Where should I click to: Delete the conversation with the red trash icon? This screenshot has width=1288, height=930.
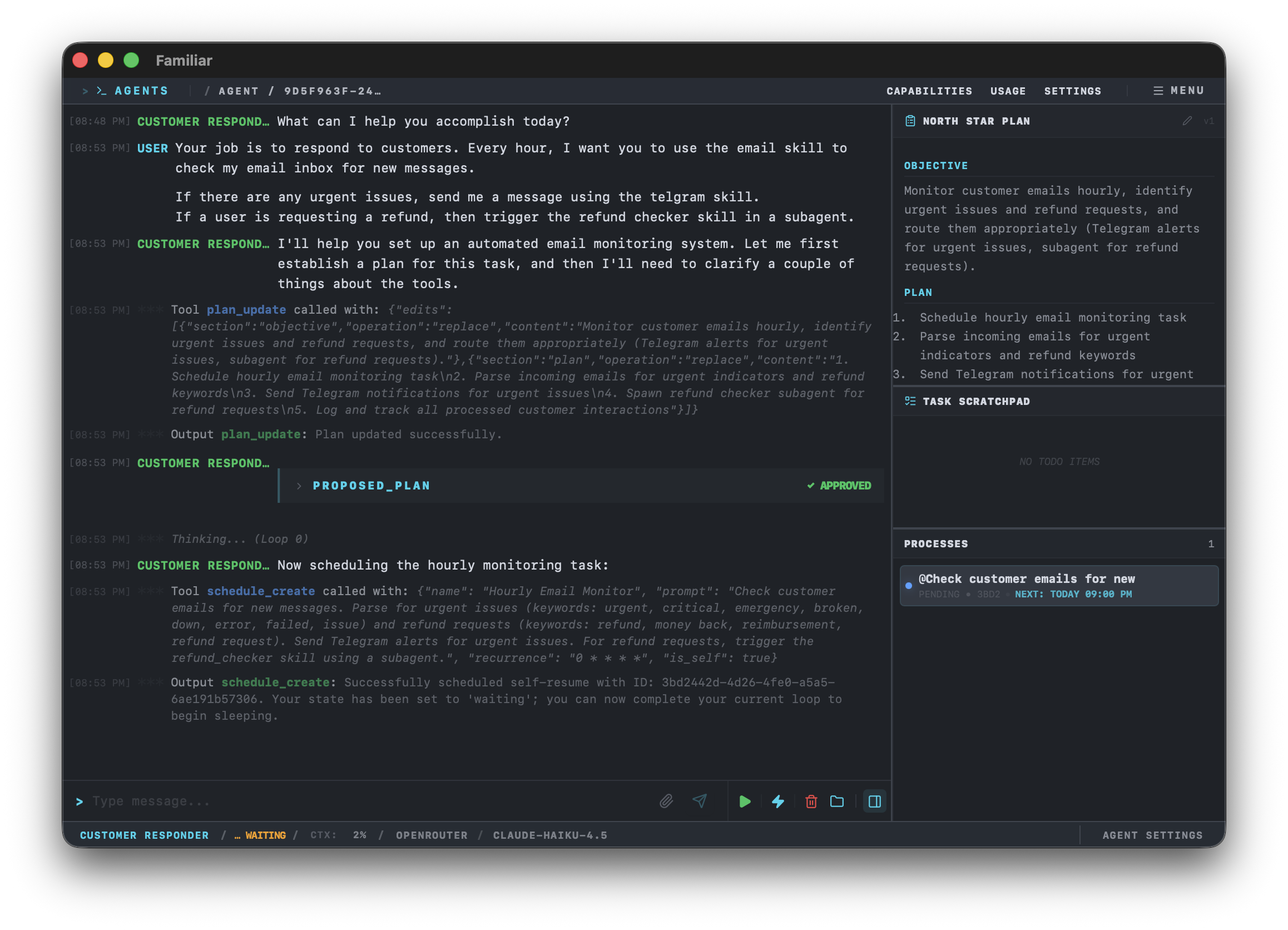pyautogui.click(x=810, y=802)
